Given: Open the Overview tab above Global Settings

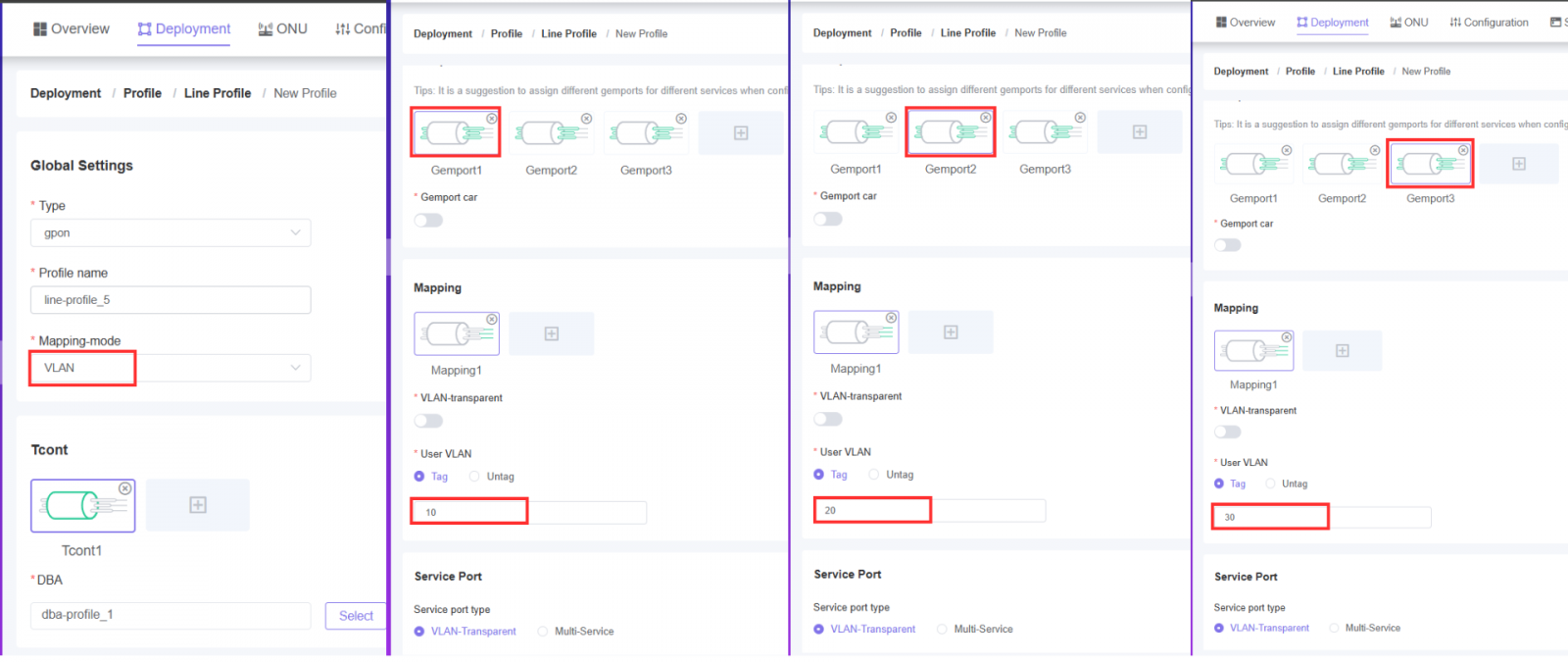Looking at the screenshot, I should 71,29.
